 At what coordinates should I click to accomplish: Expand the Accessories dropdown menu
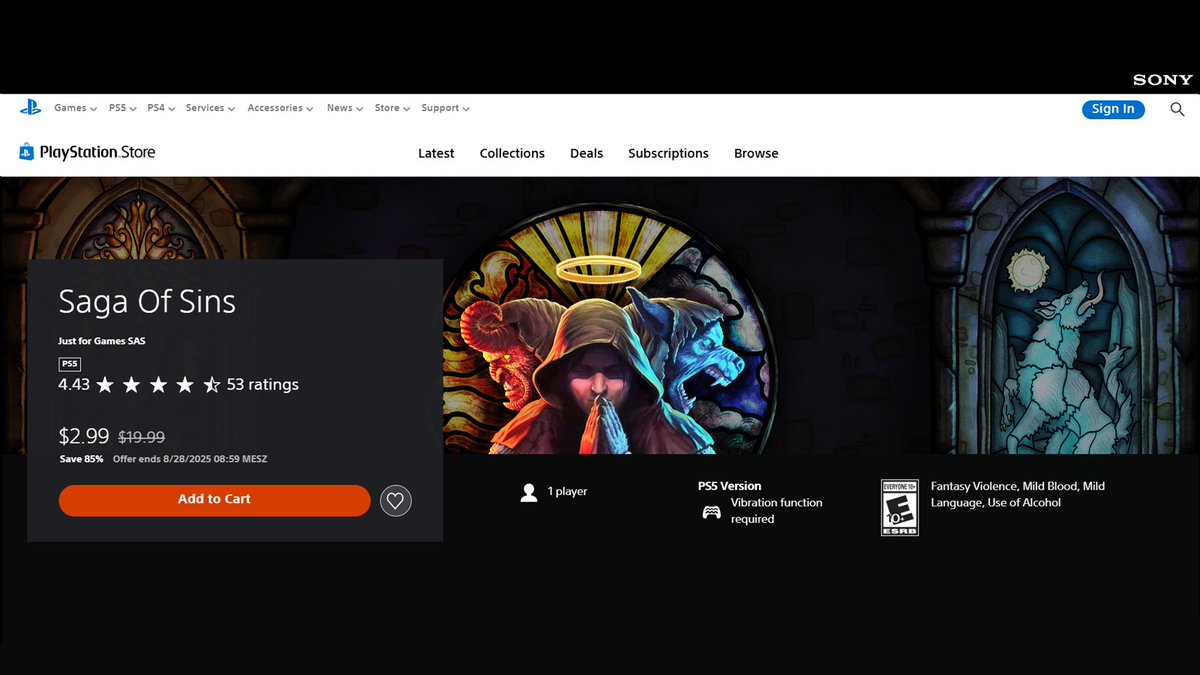281,108
